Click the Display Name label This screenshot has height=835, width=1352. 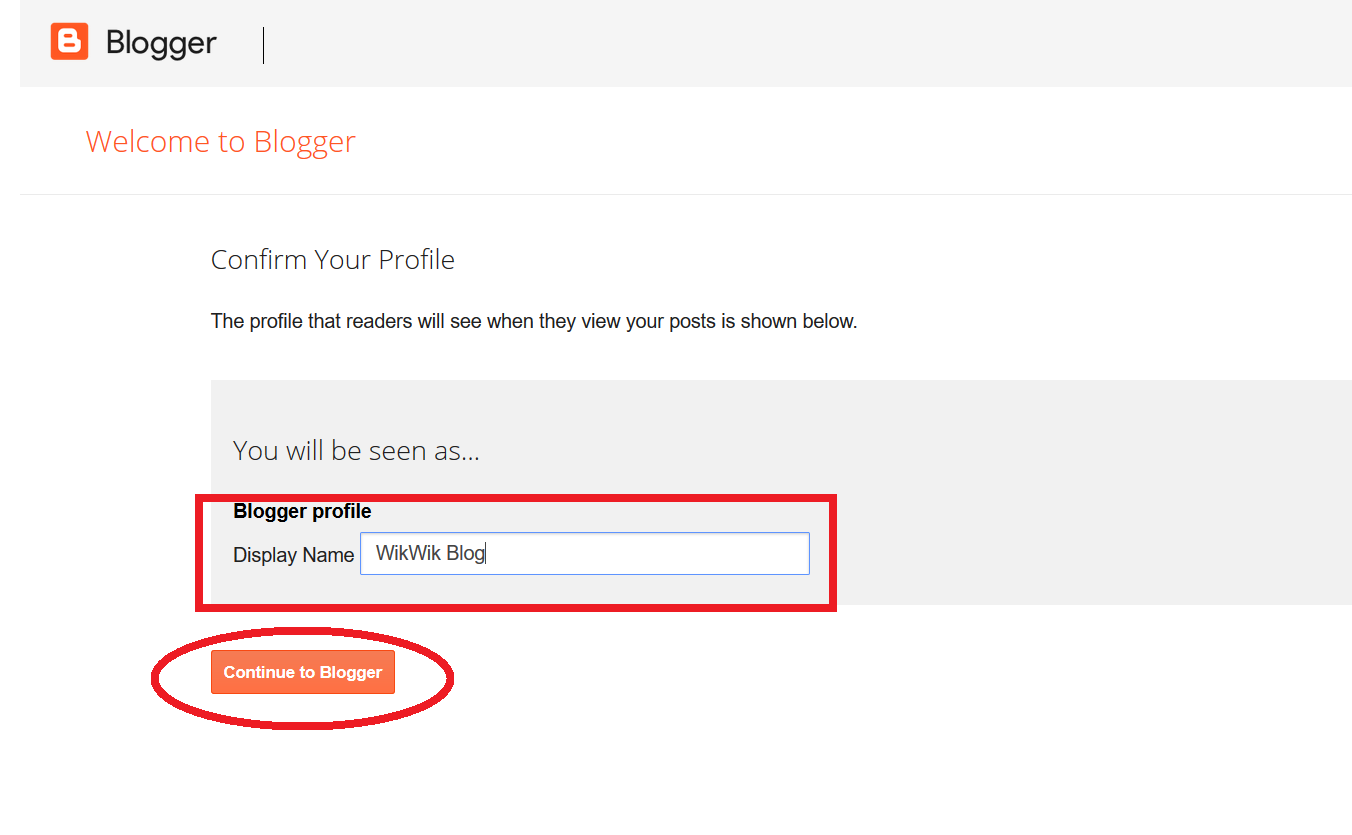293,555
